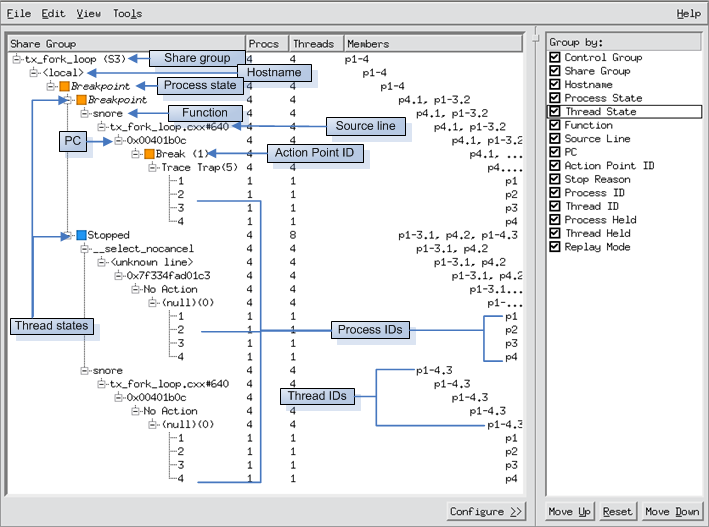Click the Procs column header
The image size is (709, 527).
[264, 44]
